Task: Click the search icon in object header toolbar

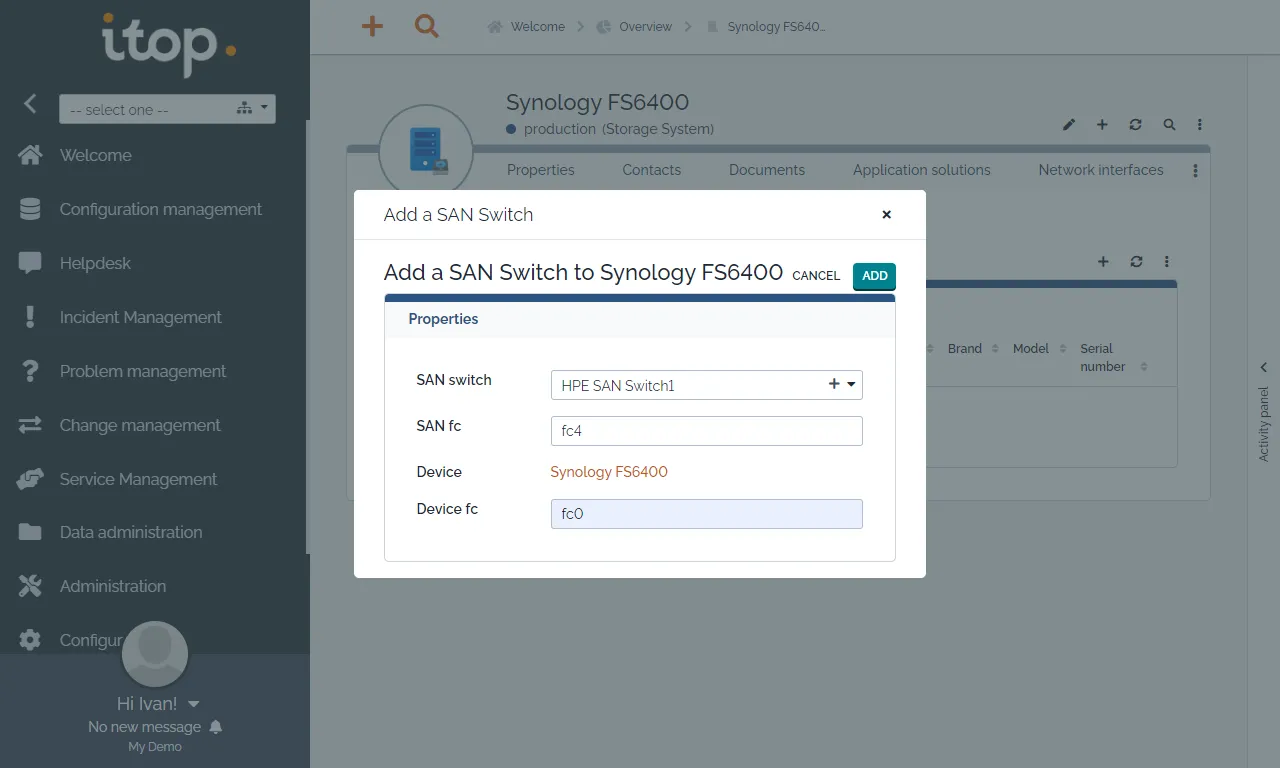Action: pyautogui.click(x=1169, y=125)
